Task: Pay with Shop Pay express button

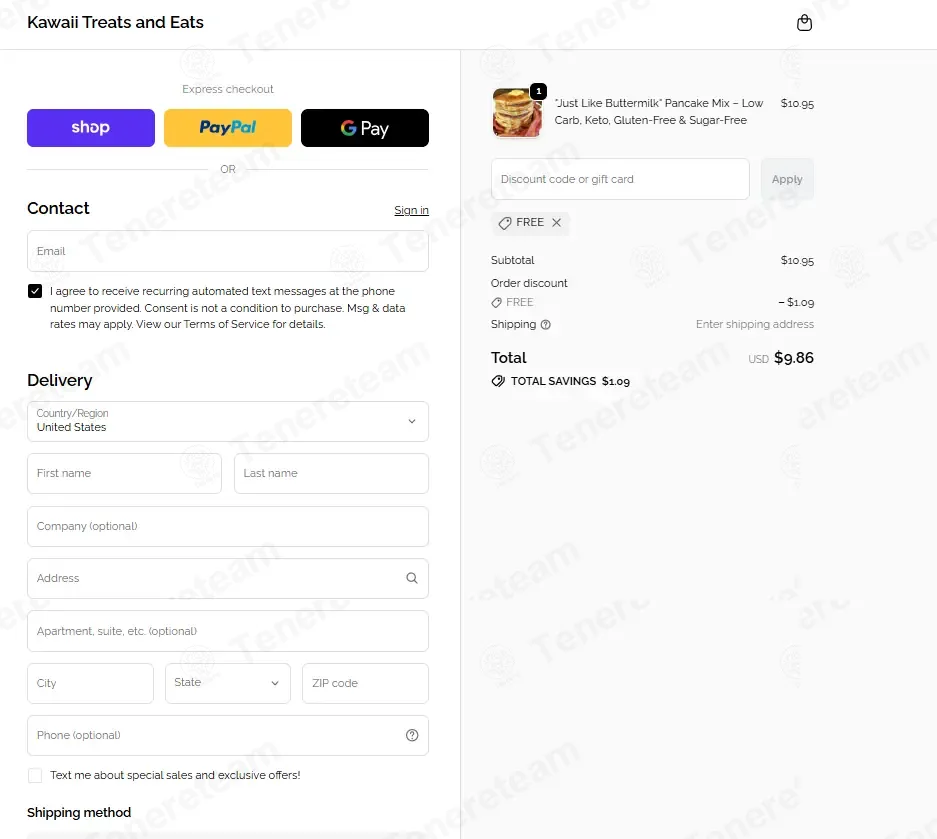Action: [91, 128]
